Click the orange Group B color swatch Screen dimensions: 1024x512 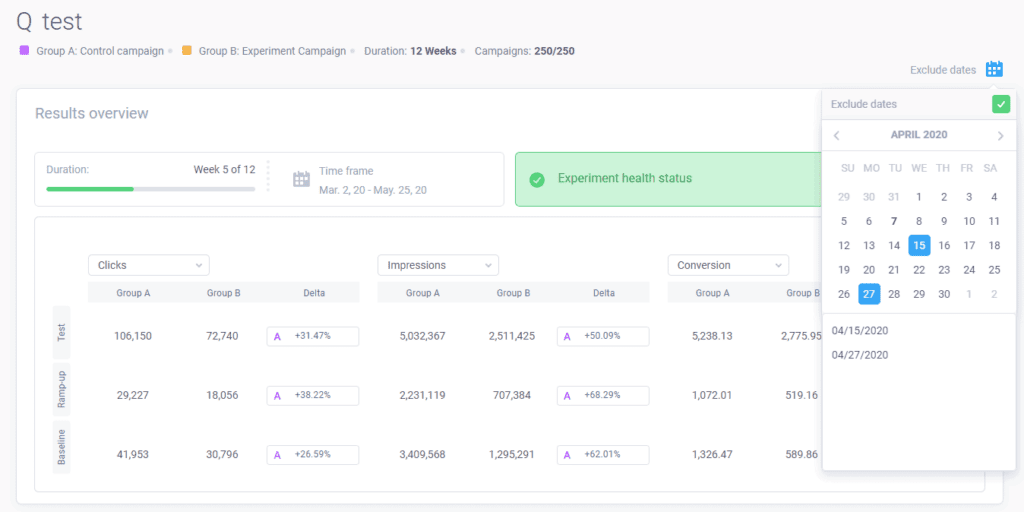click(187, 50)
